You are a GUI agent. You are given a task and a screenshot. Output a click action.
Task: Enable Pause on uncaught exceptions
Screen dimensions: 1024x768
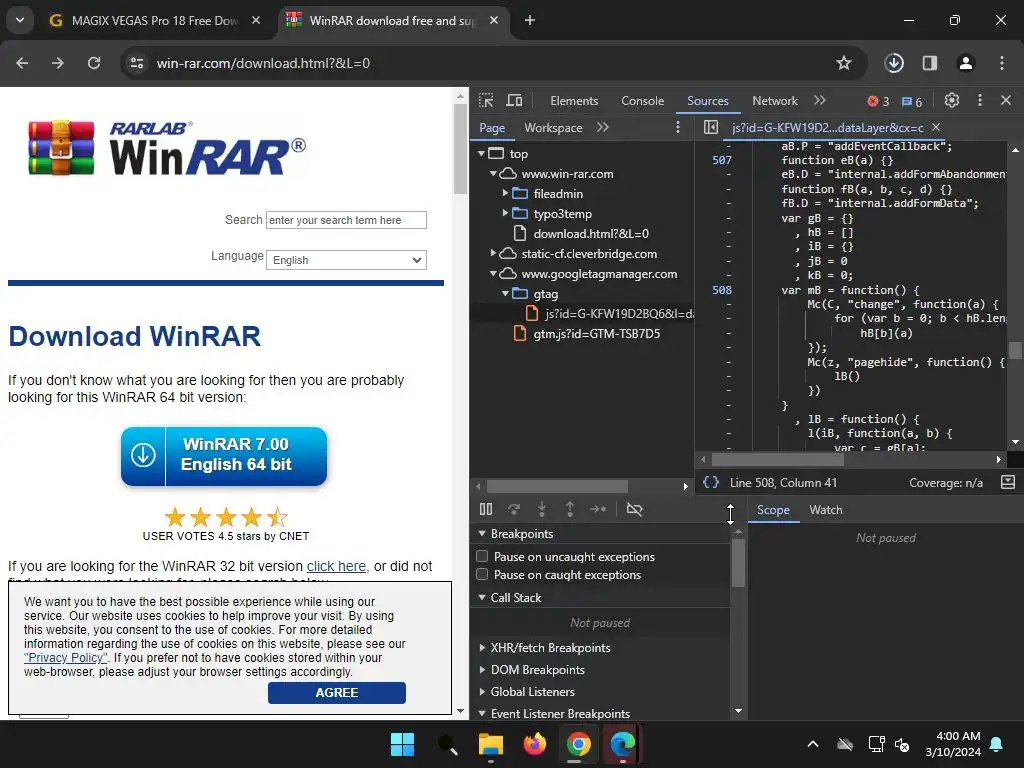click(x=482, y=556)
